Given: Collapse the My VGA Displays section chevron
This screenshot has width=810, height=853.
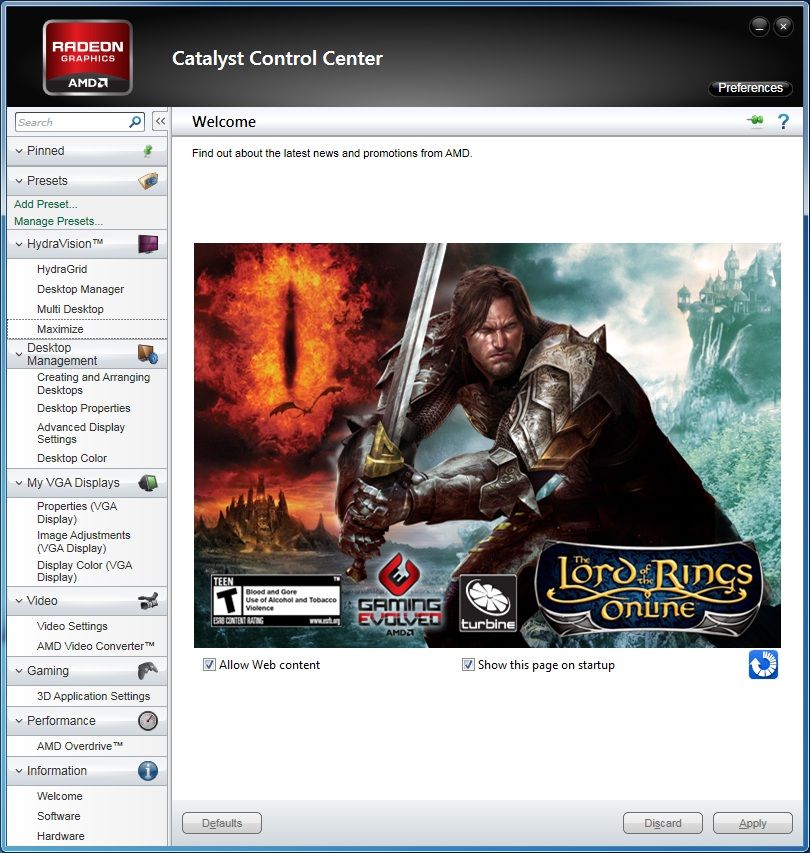Looking at the screenshot, I should [x=19, y=483].
